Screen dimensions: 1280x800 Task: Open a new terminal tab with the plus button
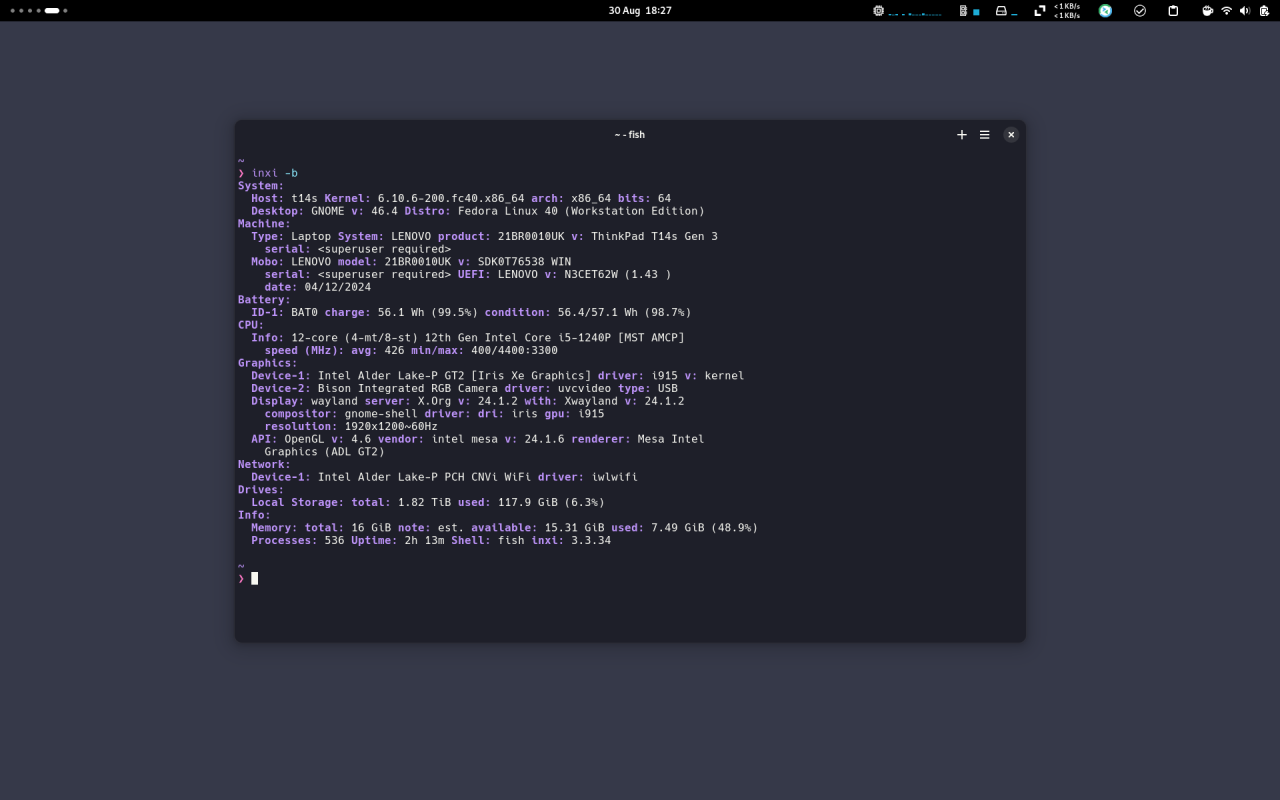coord(962,135)
